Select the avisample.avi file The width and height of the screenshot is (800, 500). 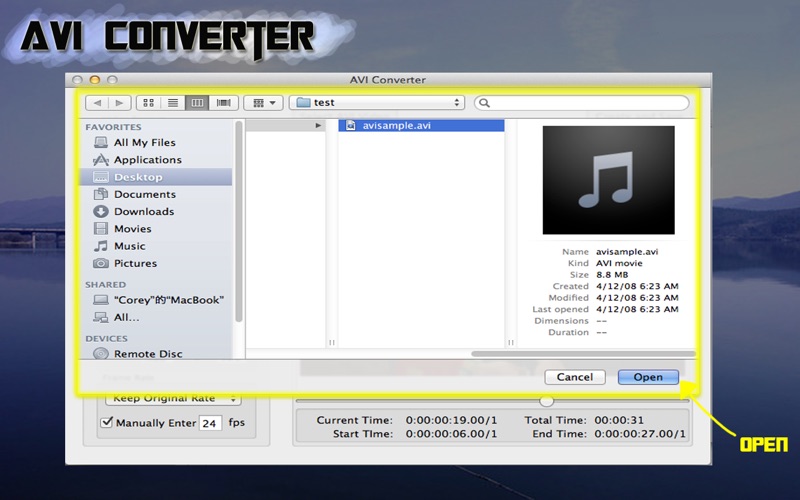click(421, 126)
